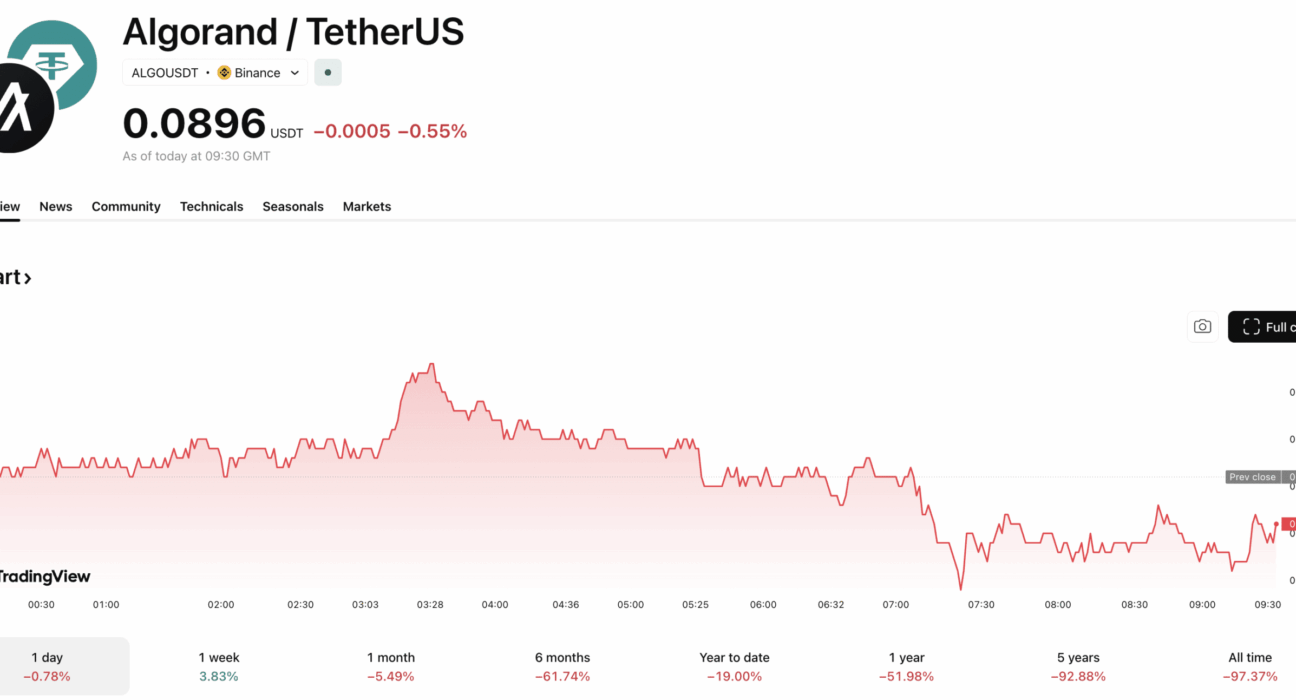Select the 5 years range
1296x700 pixels.
click(x=1078, y=666)
